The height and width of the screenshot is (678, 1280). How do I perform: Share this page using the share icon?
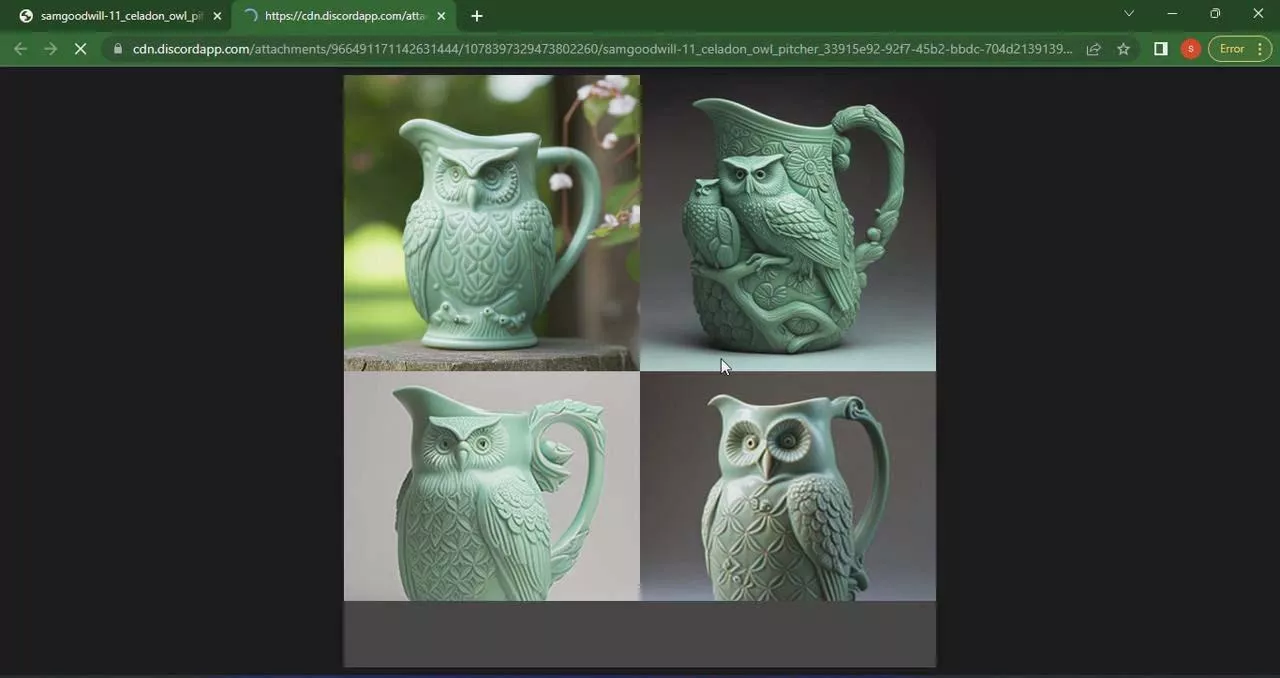1094,49
